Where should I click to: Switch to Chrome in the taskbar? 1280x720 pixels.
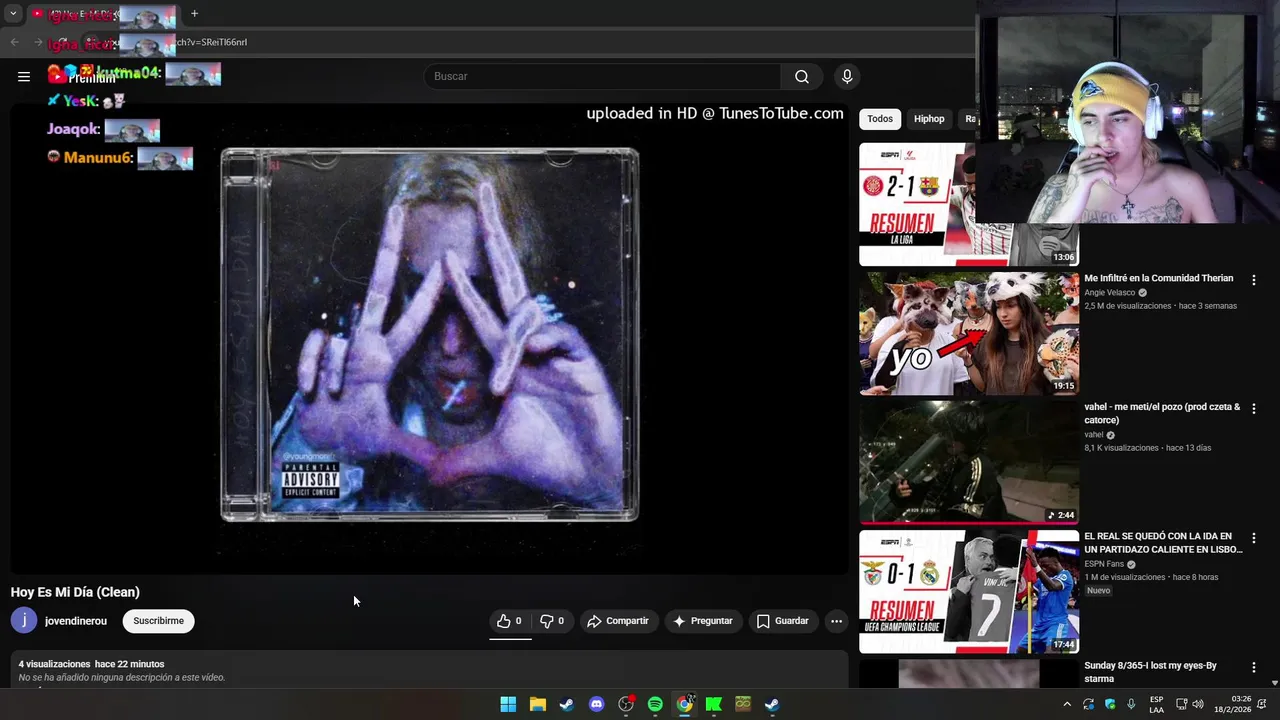click(684, 704)
